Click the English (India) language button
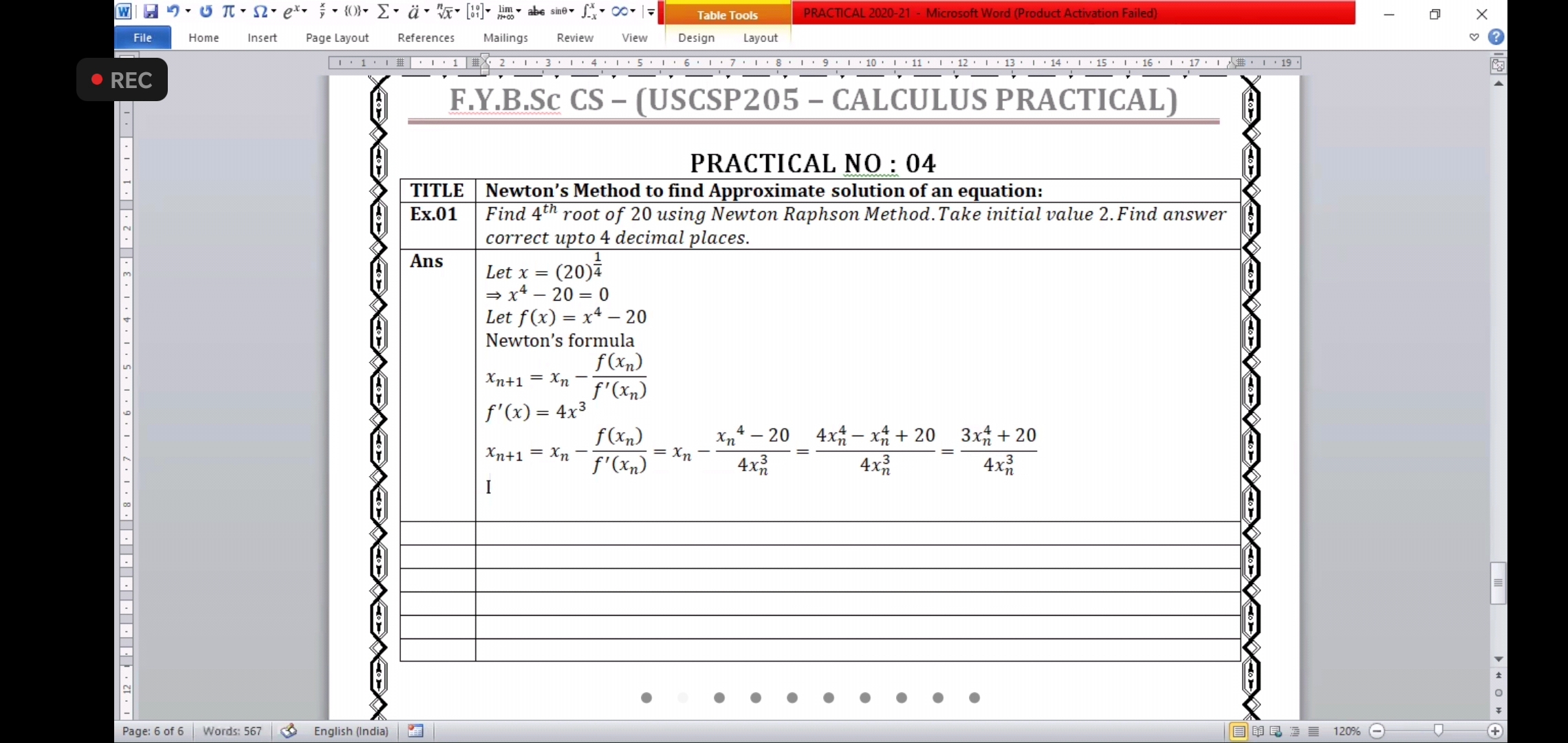The width and height of the screenshot is (1568, 743). (x=351, y=731)
